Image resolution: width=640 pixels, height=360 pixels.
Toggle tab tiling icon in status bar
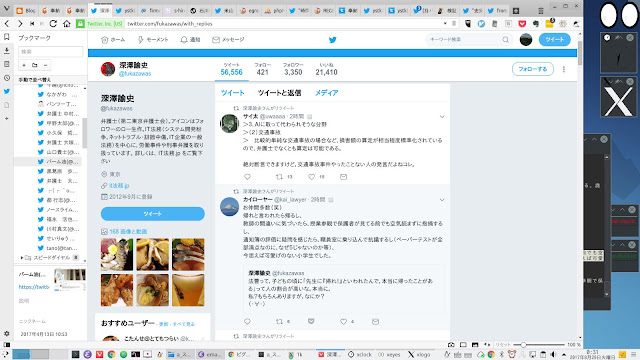coord(463,344)
